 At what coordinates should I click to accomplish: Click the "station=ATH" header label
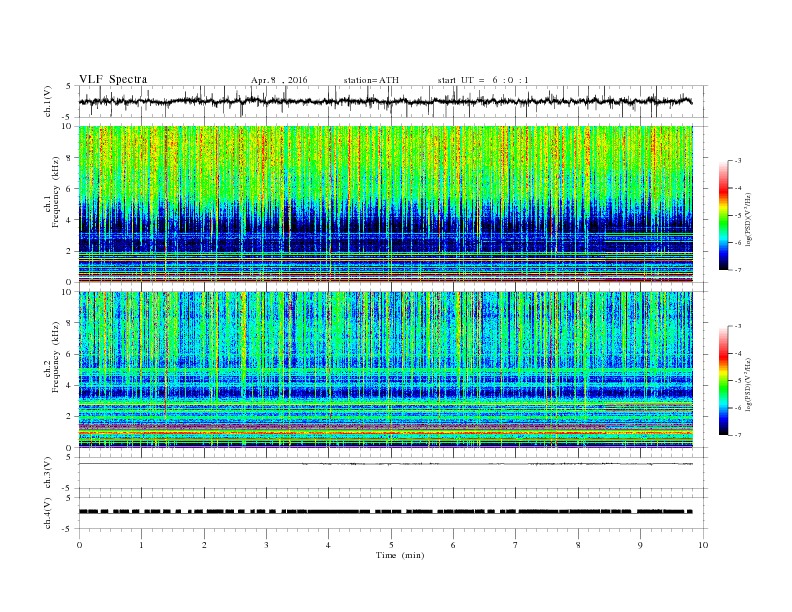[x=371, y=80]
